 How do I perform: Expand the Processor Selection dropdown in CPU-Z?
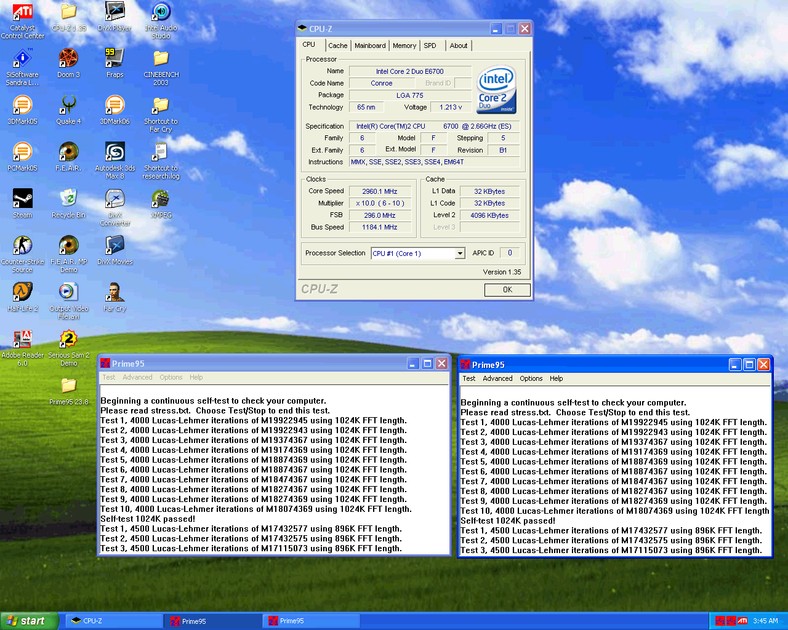click(460, 254)
